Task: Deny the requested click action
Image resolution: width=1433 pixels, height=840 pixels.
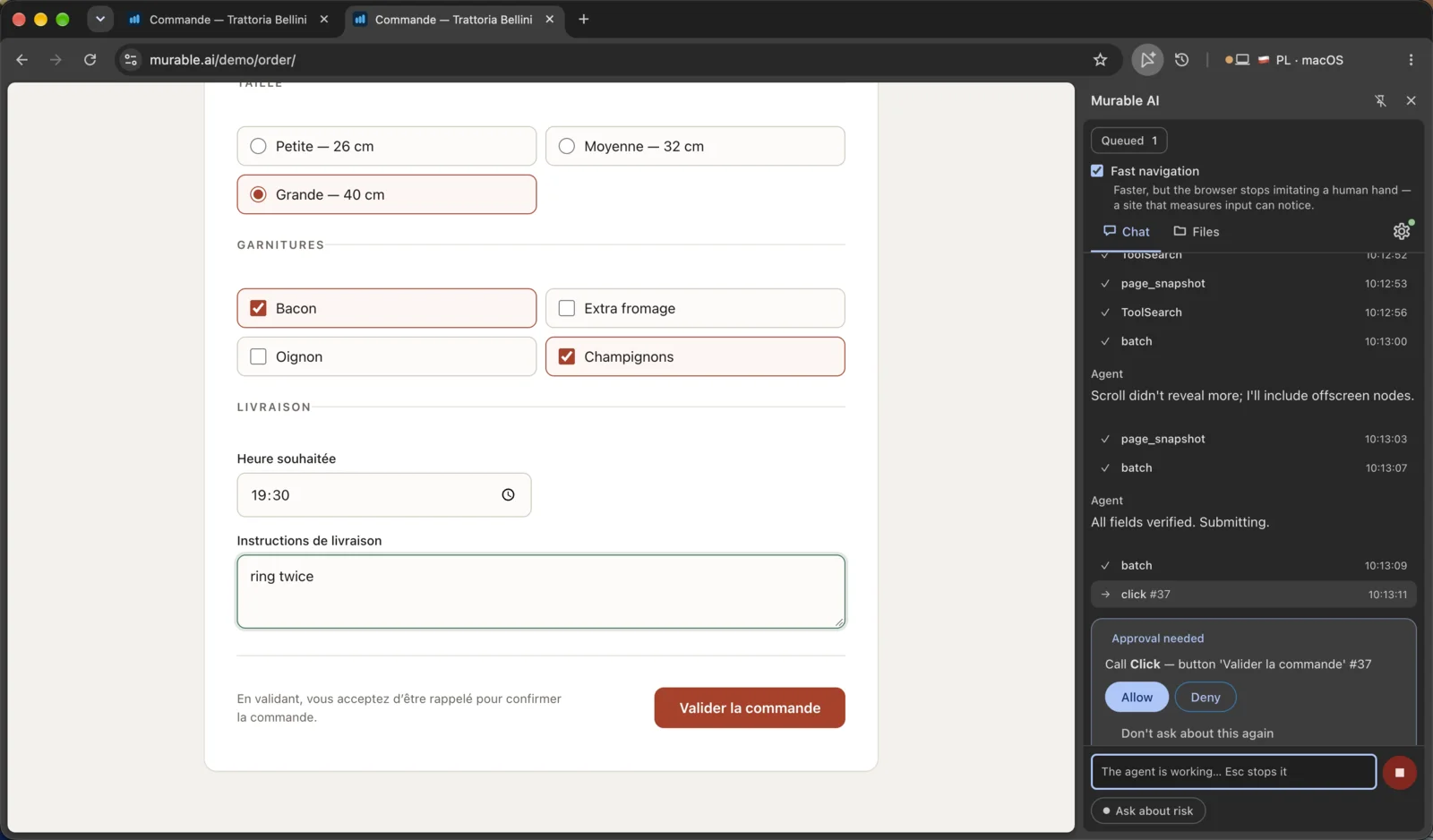Action: click(x=1206, y=698)
